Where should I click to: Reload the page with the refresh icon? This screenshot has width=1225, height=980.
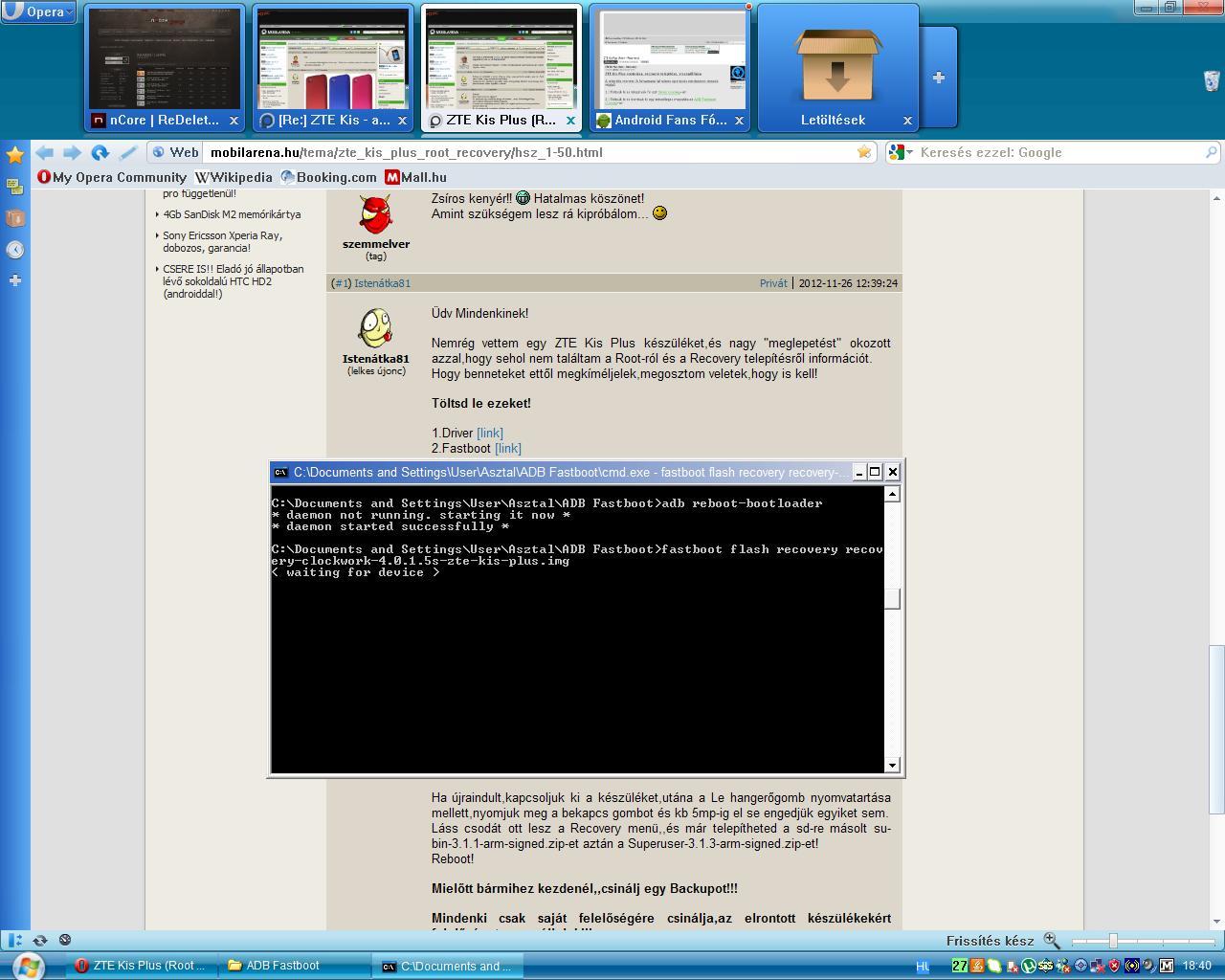tap(100, 152)
